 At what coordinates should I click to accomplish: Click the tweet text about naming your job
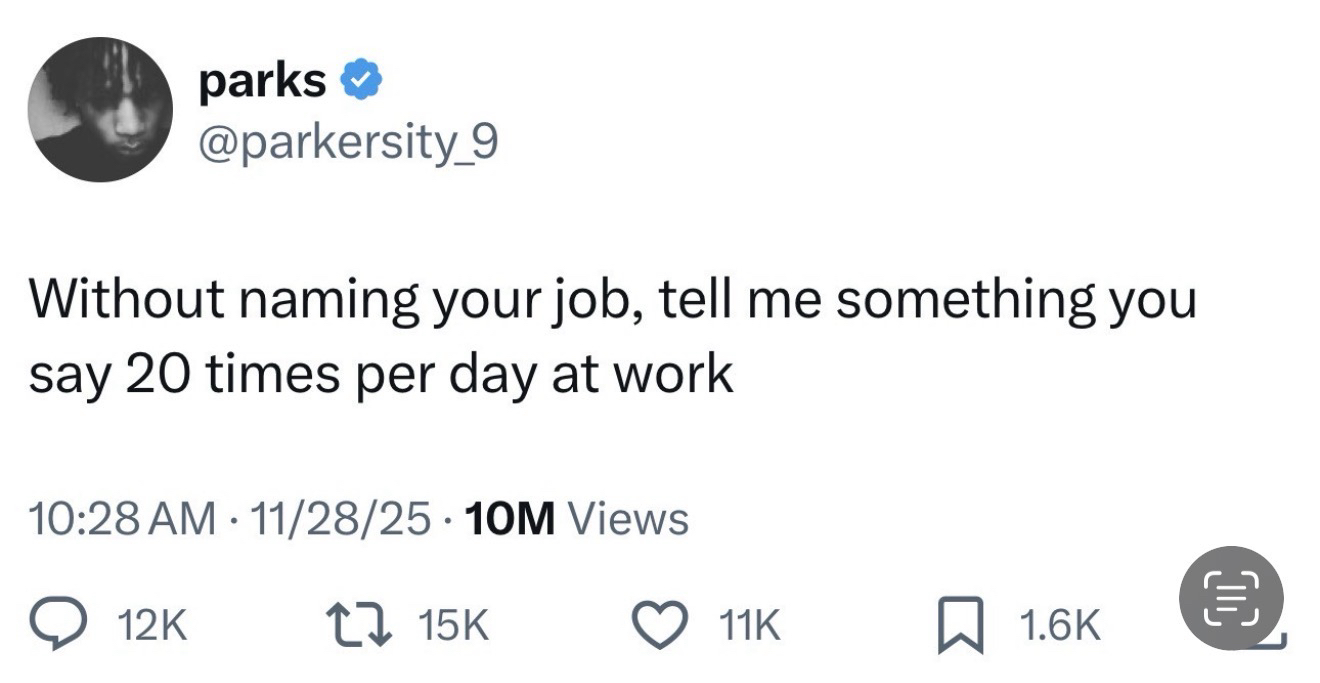pyautogui.click(x=612, y=302)
